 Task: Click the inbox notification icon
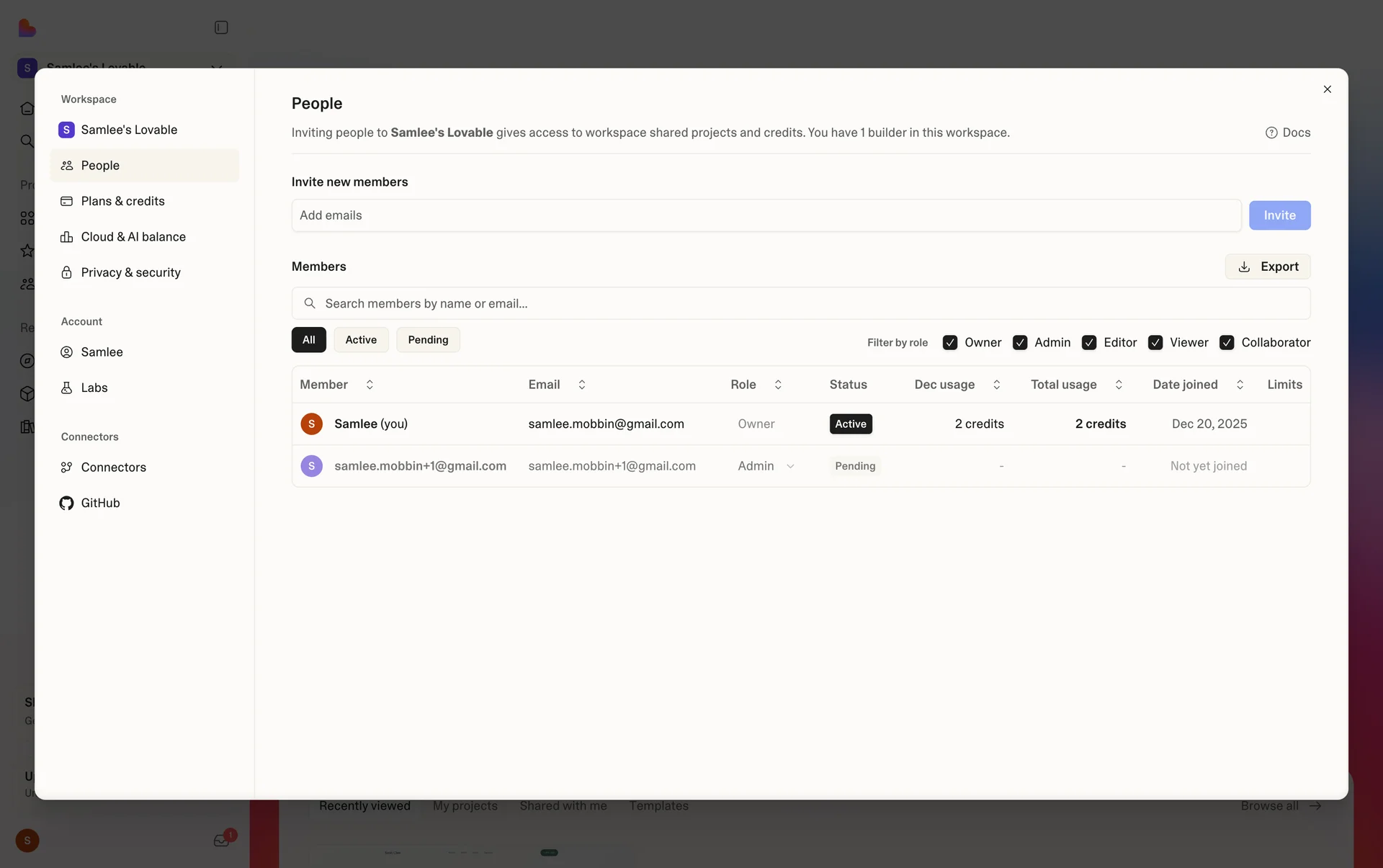click(221, 841)
